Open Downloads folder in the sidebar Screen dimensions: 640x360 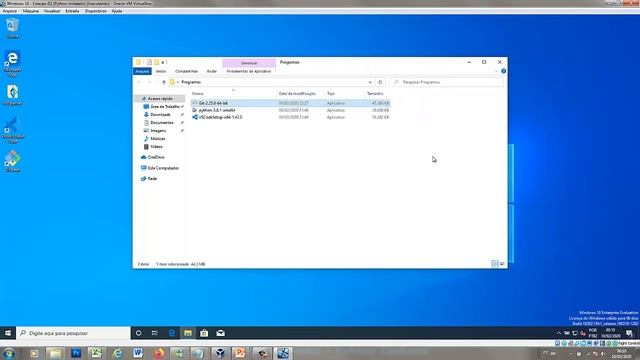[159, 115]
